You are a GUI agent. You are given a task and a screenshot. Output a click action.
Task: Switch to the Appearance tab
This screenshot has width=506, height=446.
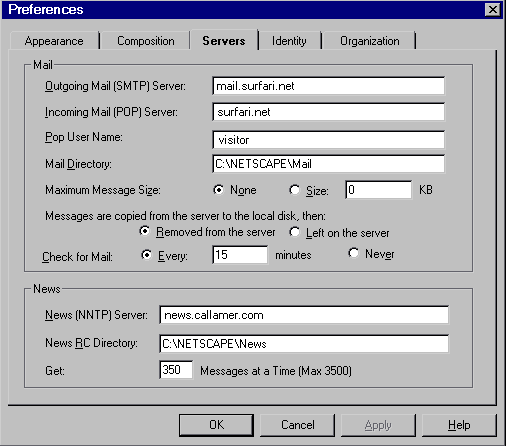click(54, 41)
